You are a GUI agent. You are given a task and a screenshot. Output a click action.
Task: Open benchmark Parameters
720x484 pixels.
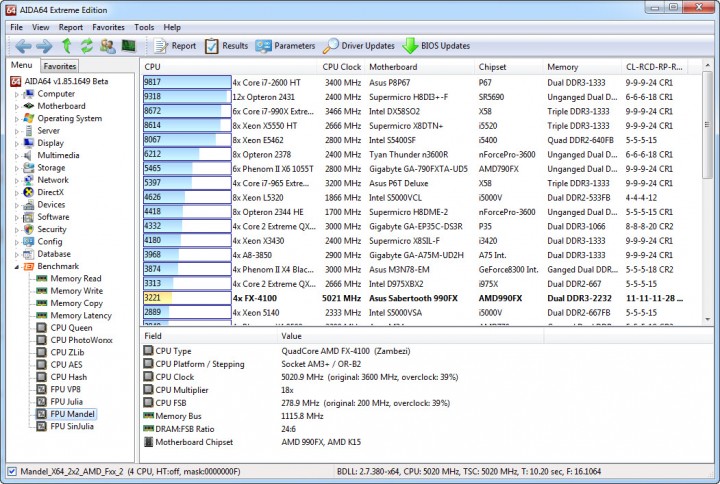(x=285, y=46)
